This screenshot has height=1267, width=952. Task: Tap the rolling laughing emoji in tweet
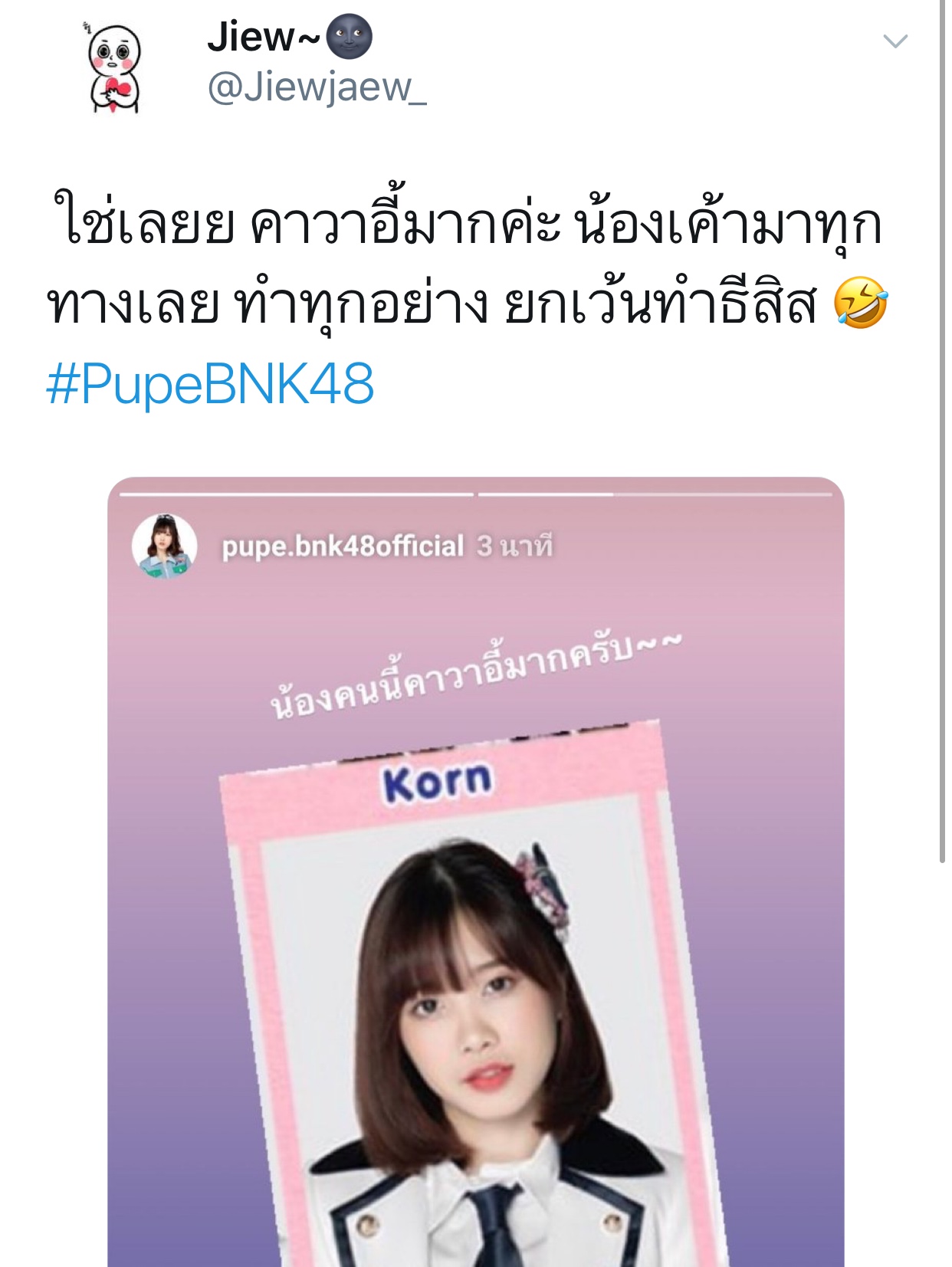click(860, 304)
